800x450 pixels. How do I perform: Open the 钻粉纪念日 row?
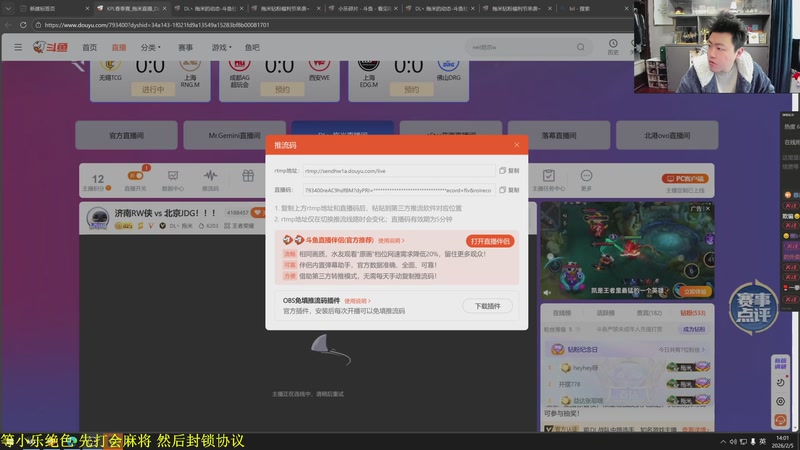(x=628, y=349)
